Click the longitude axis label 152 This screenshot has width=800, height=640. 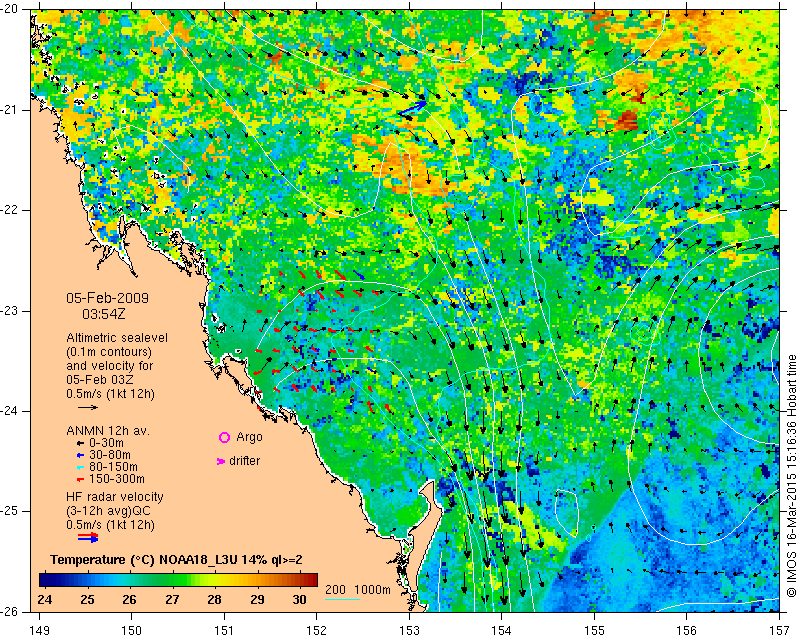pos(316,631)
